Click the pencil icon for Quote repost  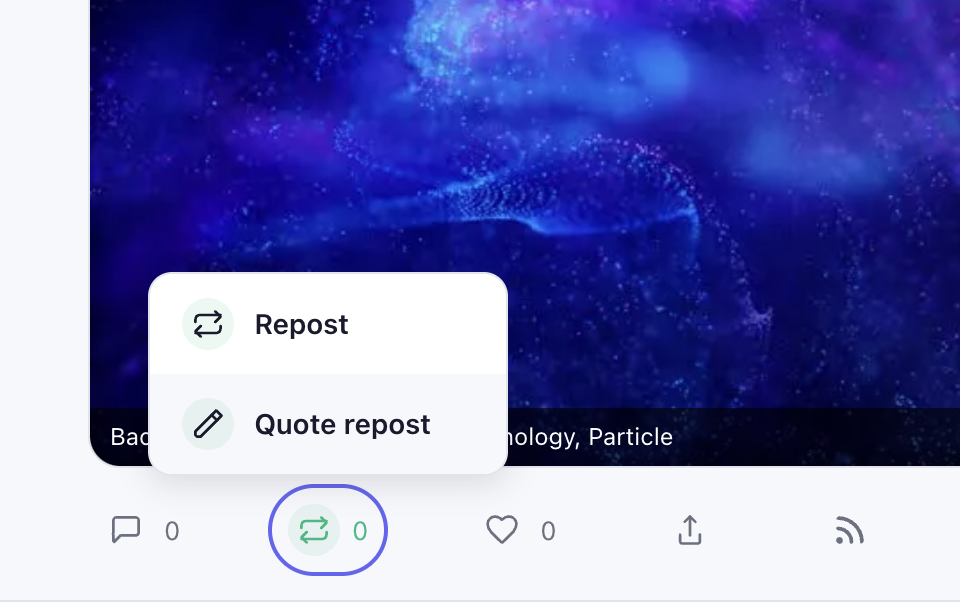click(208, 424)
